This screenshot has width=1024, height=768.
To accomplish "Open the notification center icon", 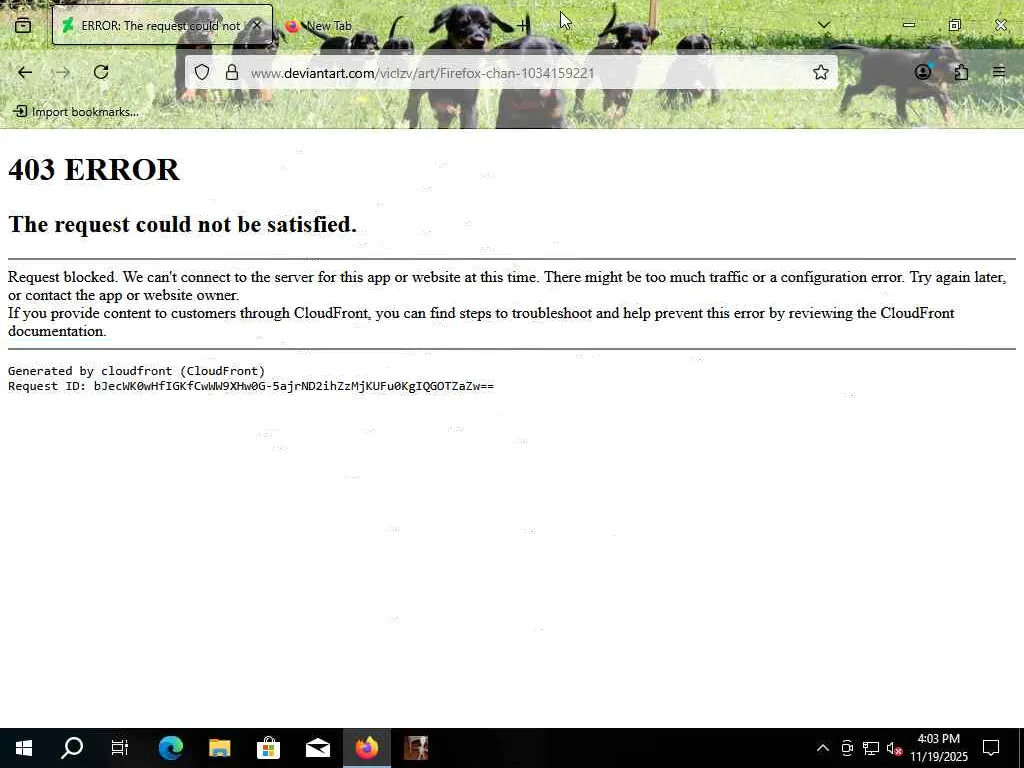I will tap(991, 748).
